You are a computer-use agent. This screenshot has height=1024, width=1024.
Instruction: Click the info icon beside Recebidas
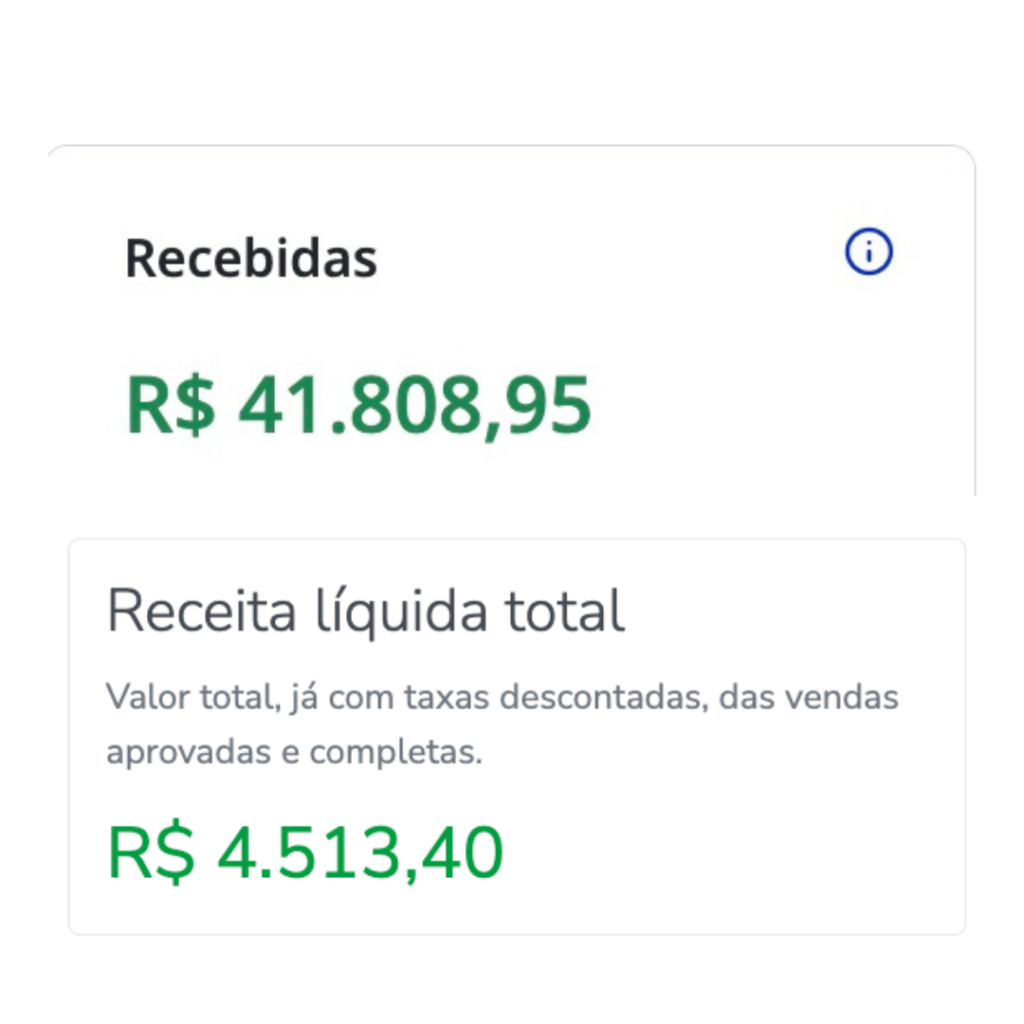[x=868, y=252]
